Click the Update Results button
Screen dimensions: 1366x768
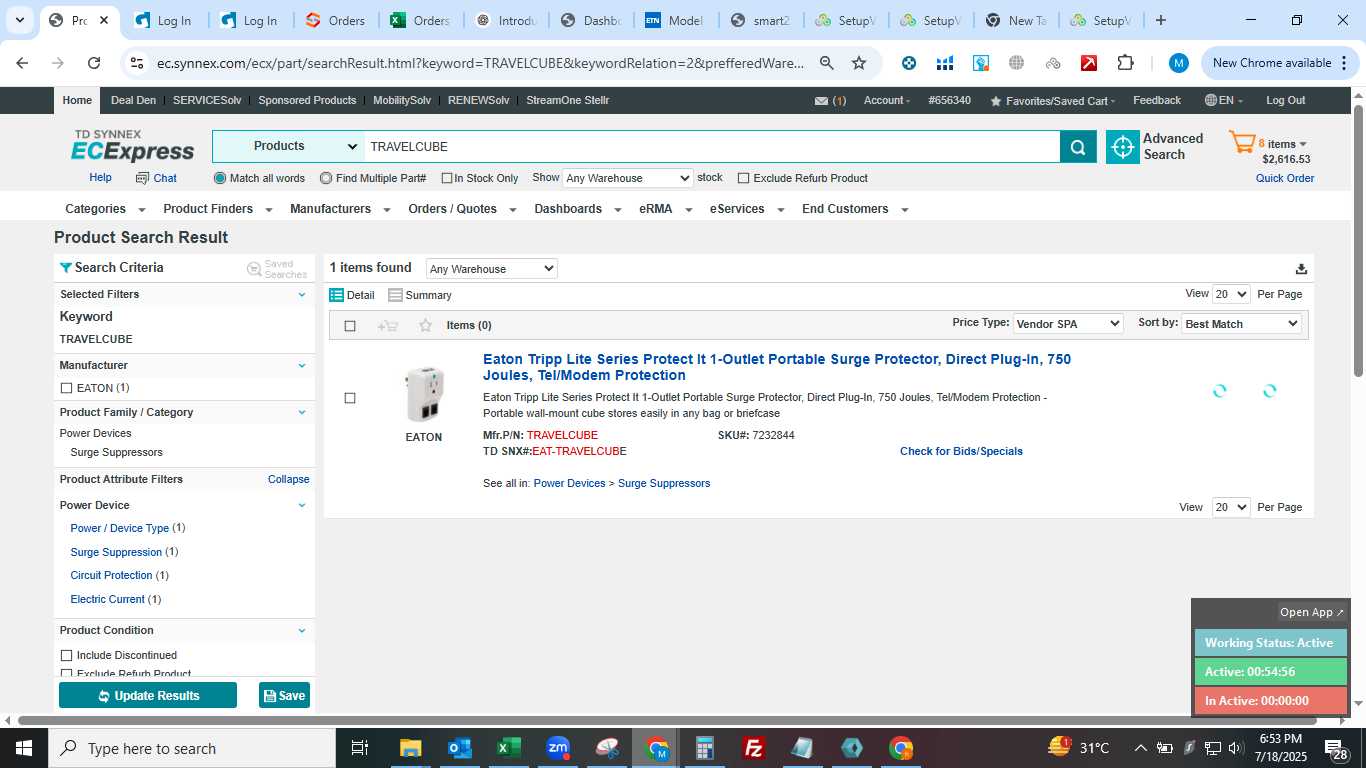pyautogui.click(x=148, y=695)
